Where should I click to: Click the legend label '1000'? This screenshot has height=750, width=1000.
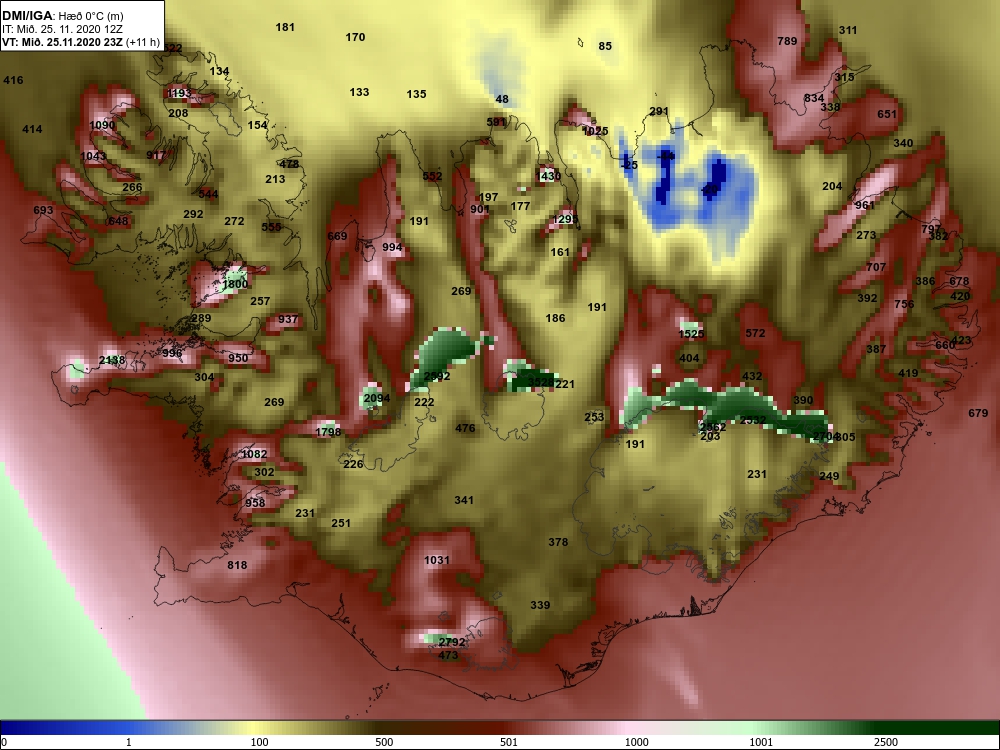click(636, 742)
